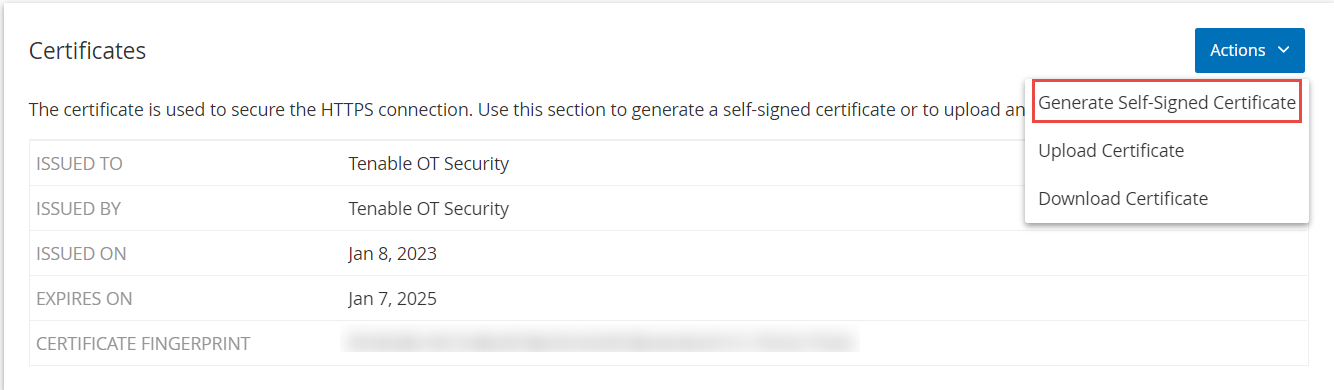Click the Certificates section heading
The height and width of the screenshot is (390, 1334).
click(88, 51)
